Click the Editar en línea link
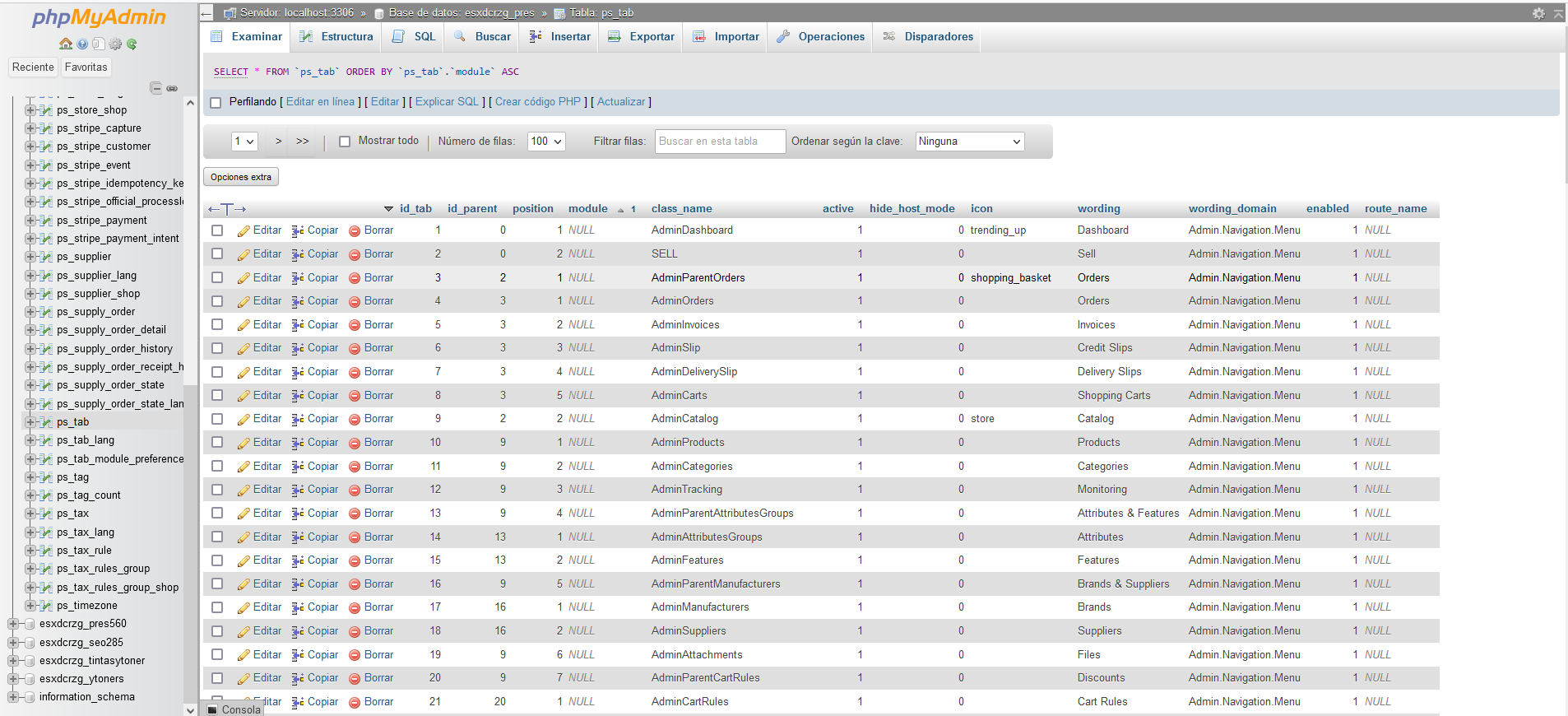Viewport: 1568px width, 716px height. [321, 102]
